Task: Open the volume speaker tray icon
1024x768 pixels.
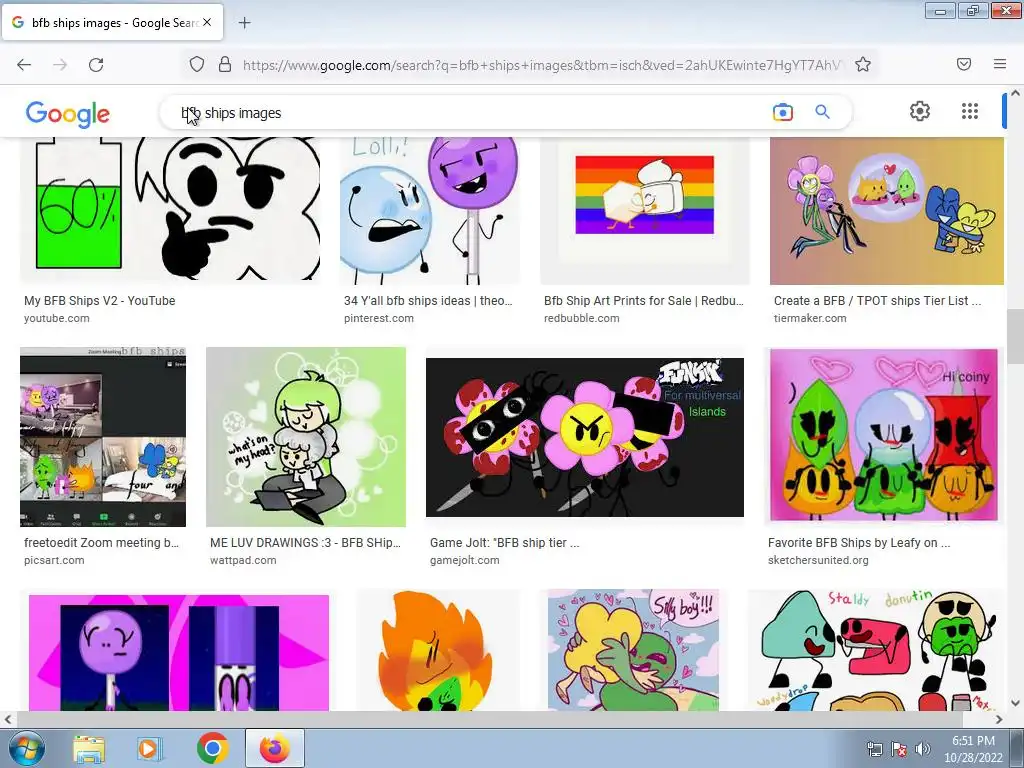Action: (x=922, y=749)
